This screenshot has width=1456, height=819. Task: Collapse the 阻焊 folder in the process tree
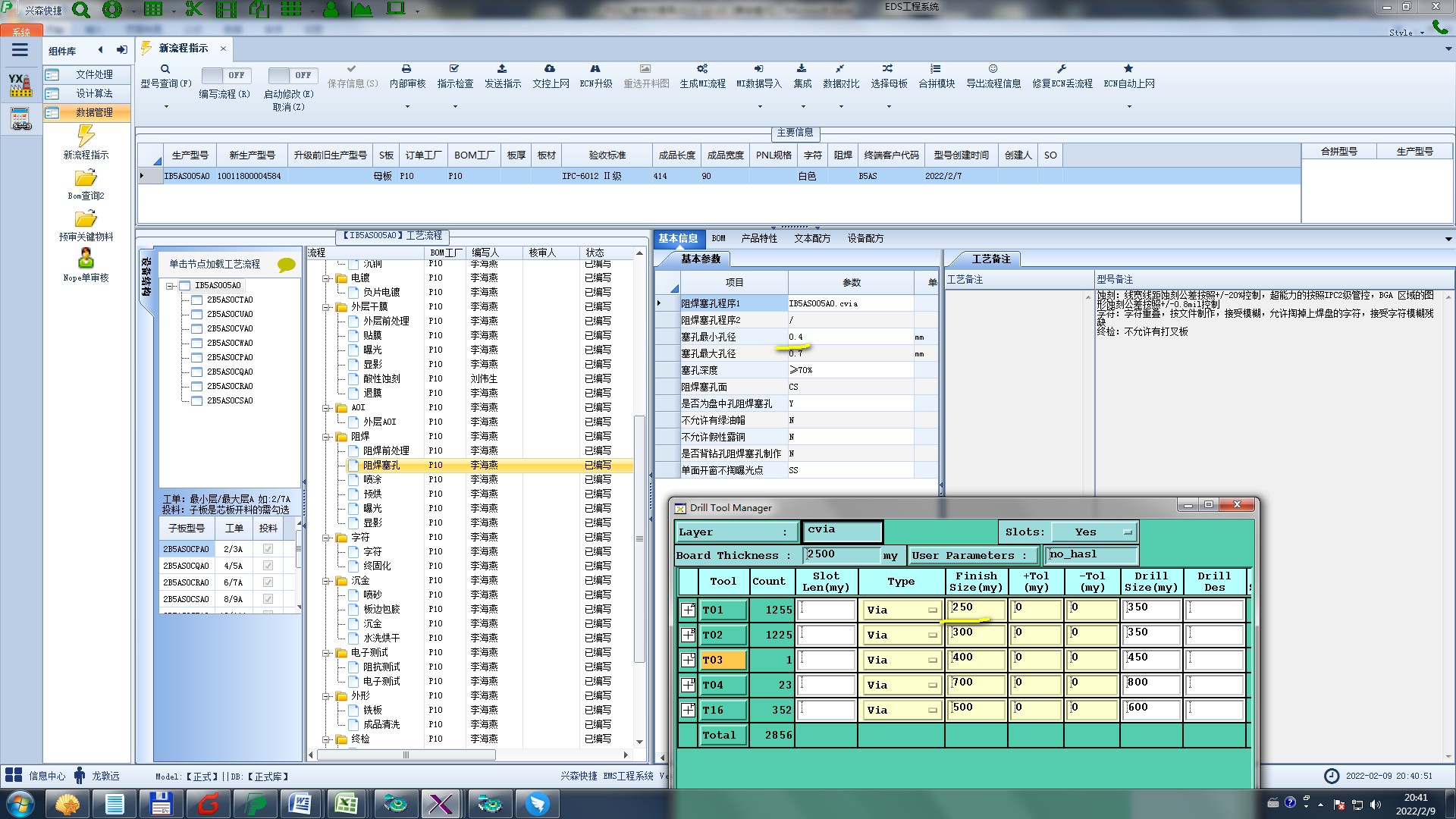coord(326,437)
